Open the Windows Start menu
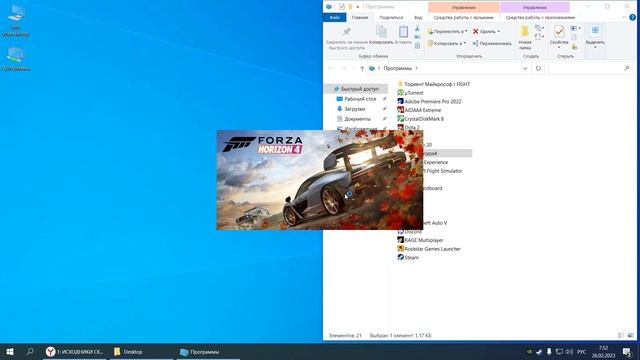Screen dimensions: 640x360 tap(10, 352)
